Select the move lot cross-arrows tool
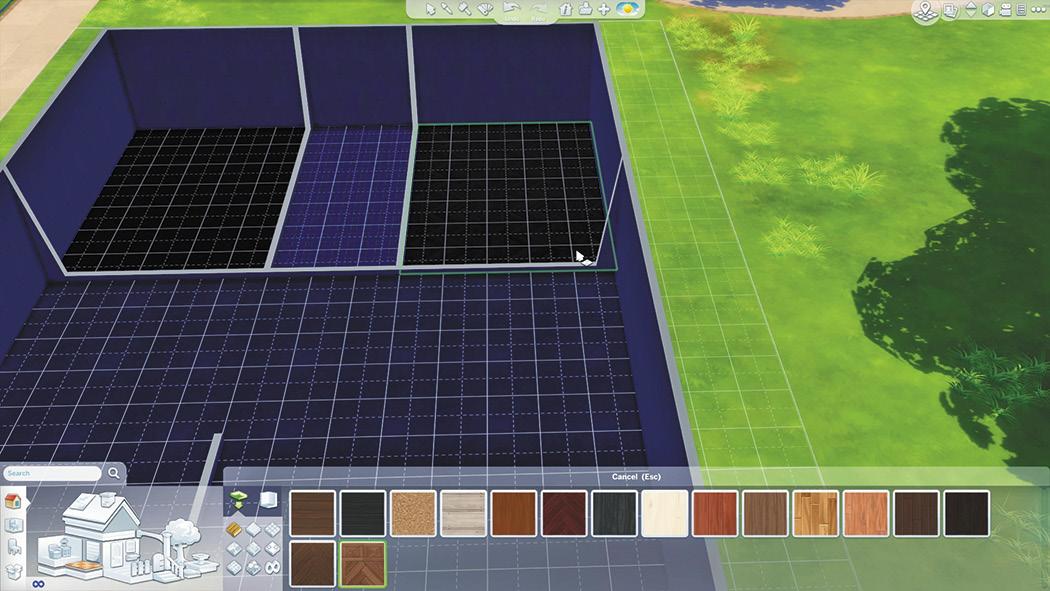 [x=603, y=9]
